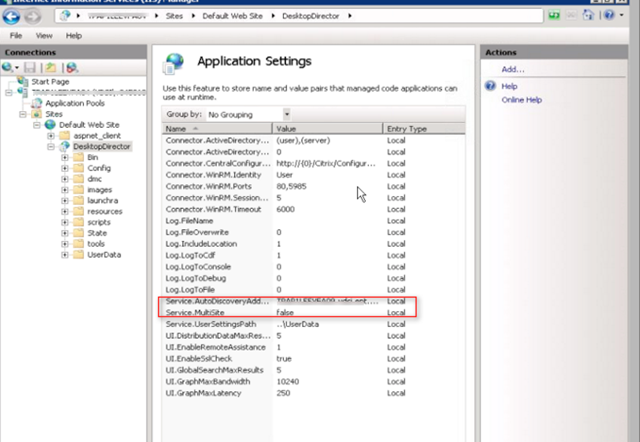Select the UI.EnableRemoteAssistance setting row
The width and height of the screenshot is (640, 442).
[x=313, y=347]
